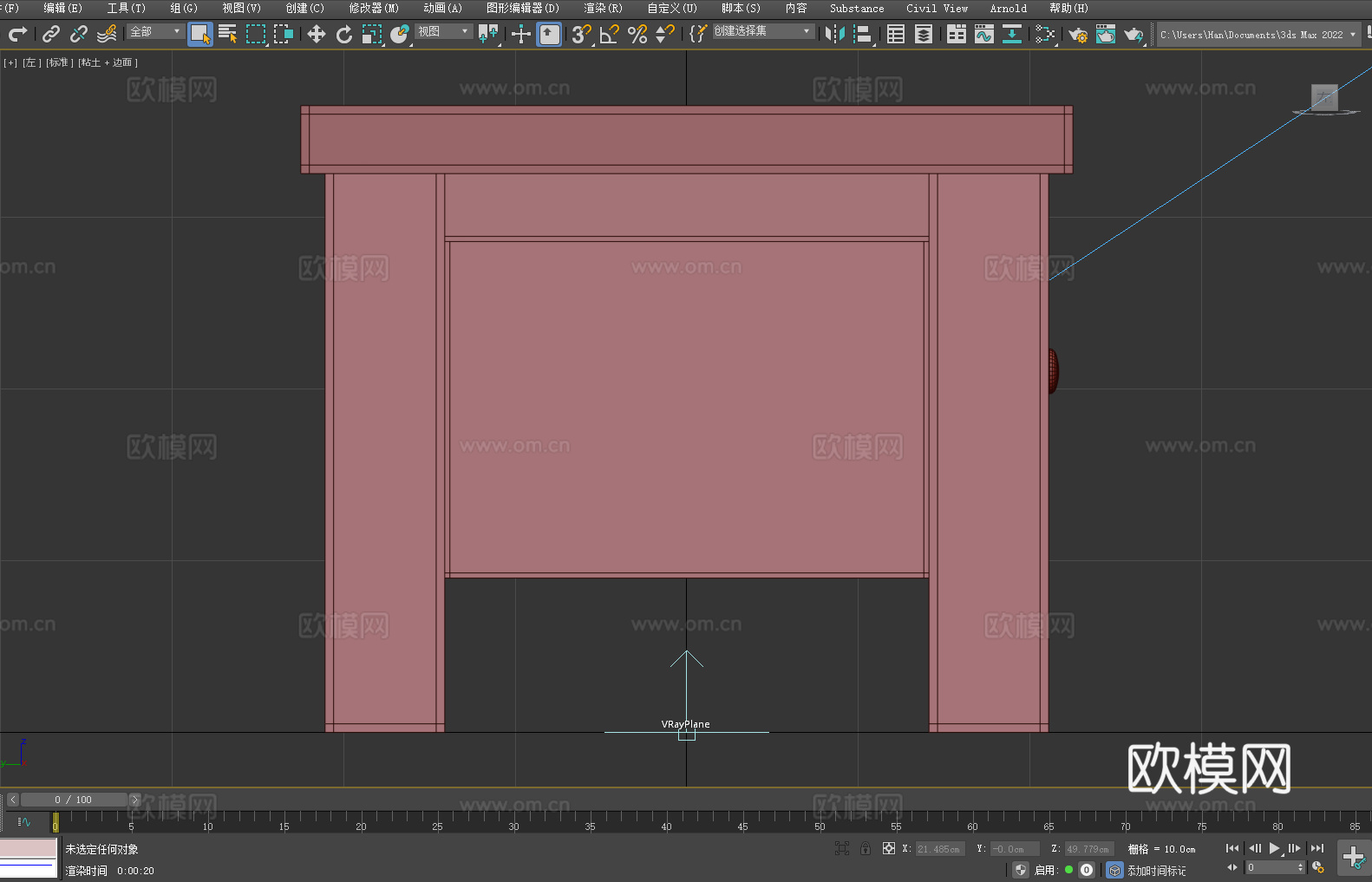
Task: Click the time slider '0 / 100' handle
Action: tap(74, 800)
